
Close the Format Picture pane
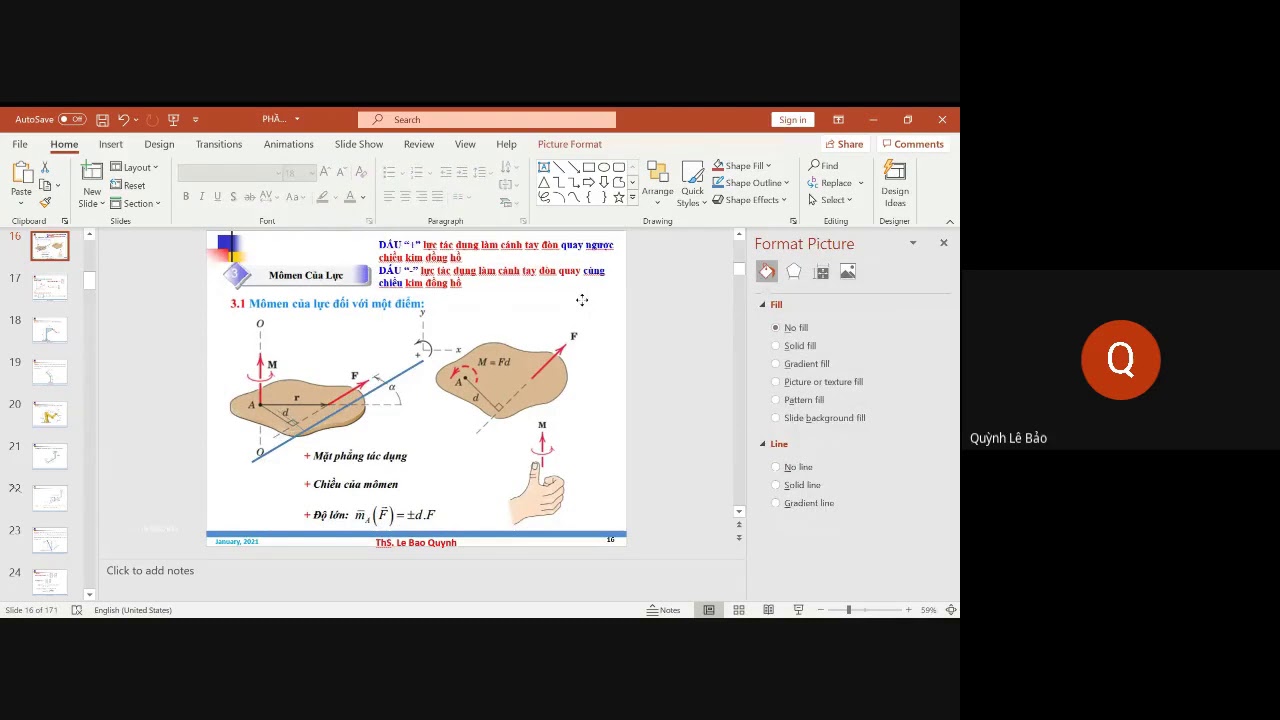(943, 243)
